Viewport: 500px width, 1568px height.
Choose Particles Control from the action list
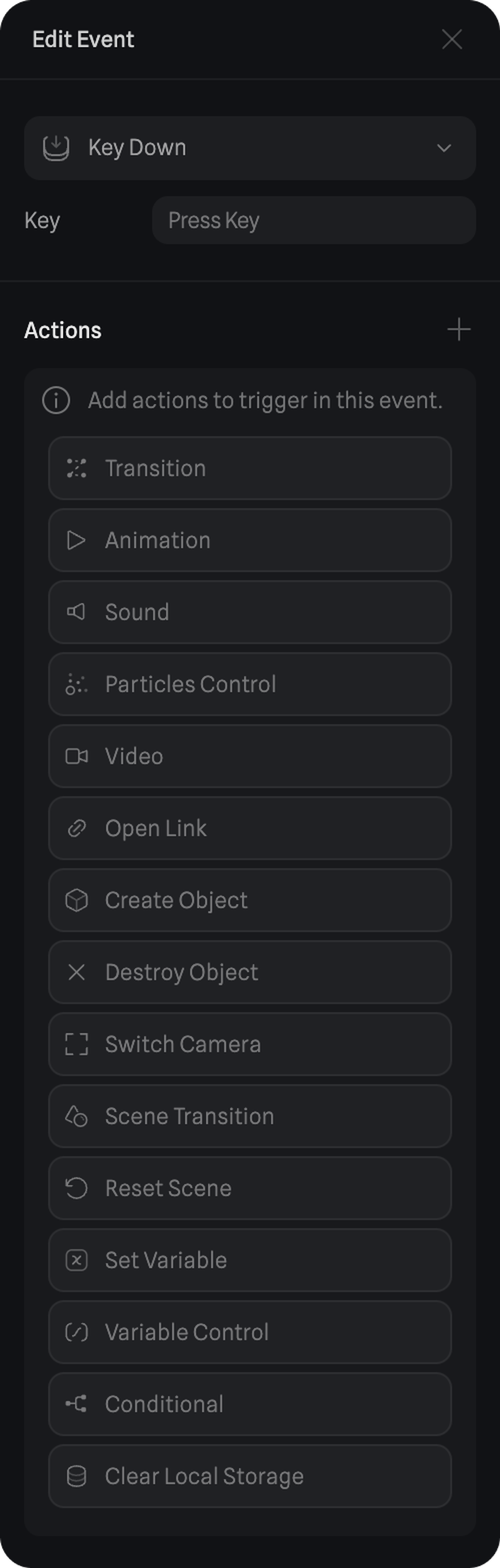(x=250, y=684)
